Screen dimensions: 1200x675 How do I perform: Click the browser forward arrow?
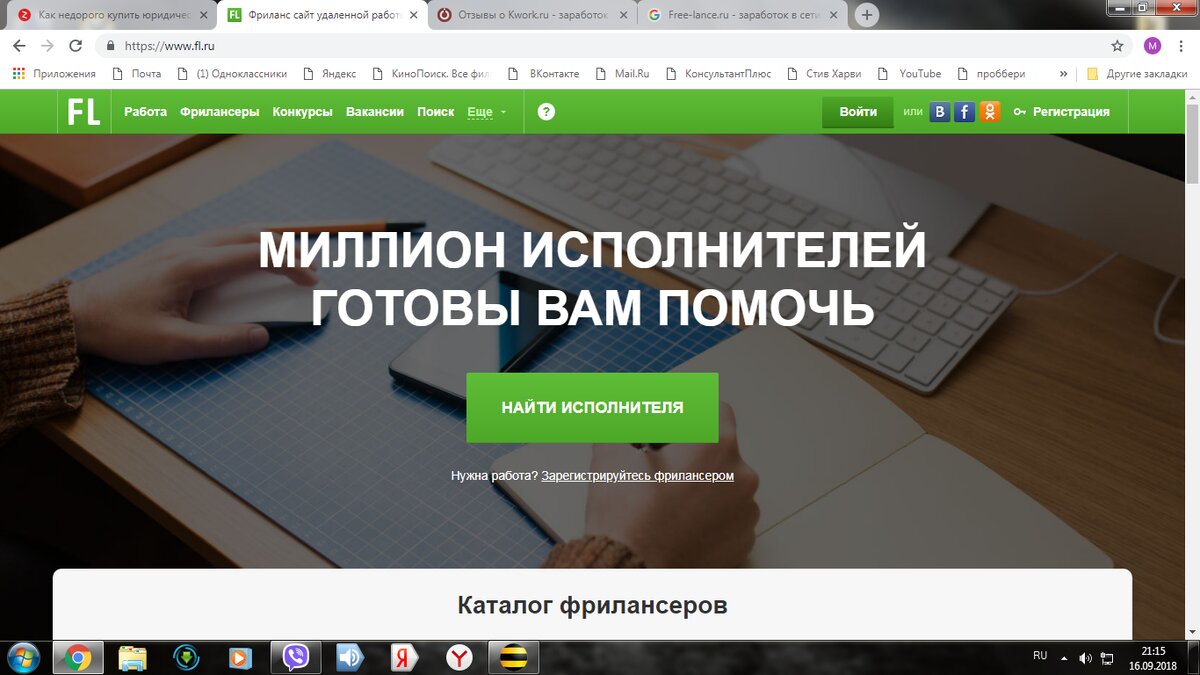point(47,46)
